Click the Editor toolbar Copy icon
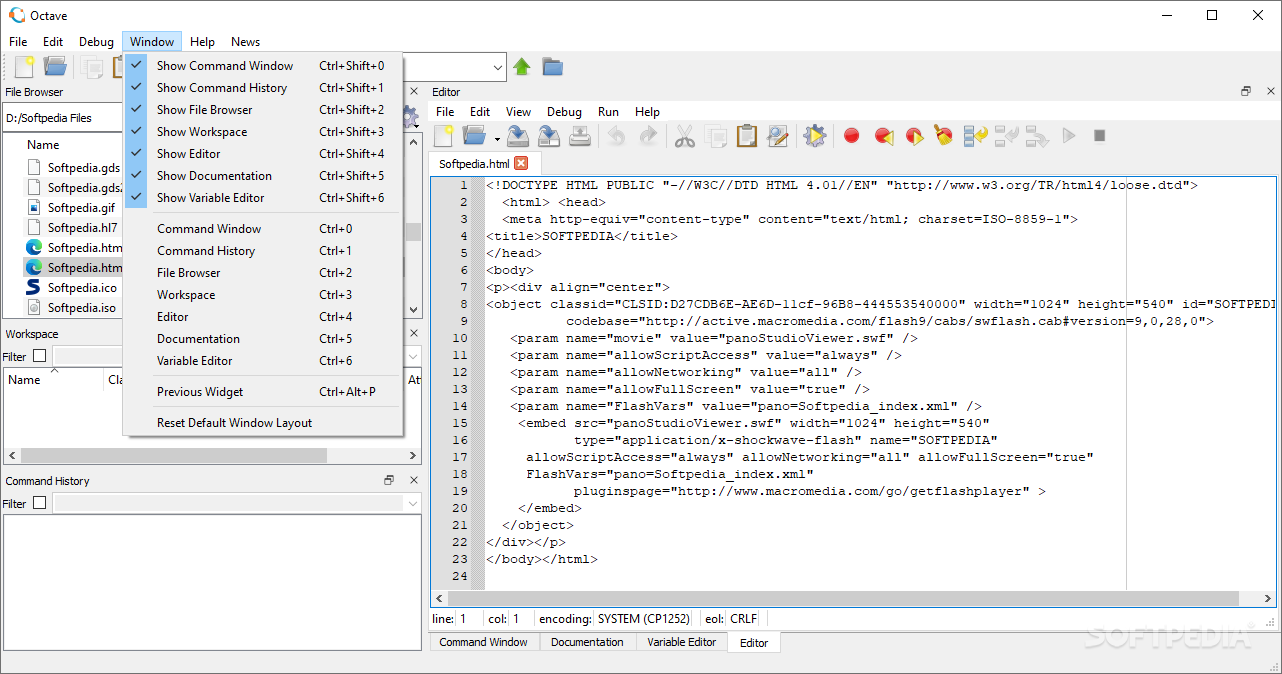The height and width of the screenshot is (674, 1282). tap(715, 136)
